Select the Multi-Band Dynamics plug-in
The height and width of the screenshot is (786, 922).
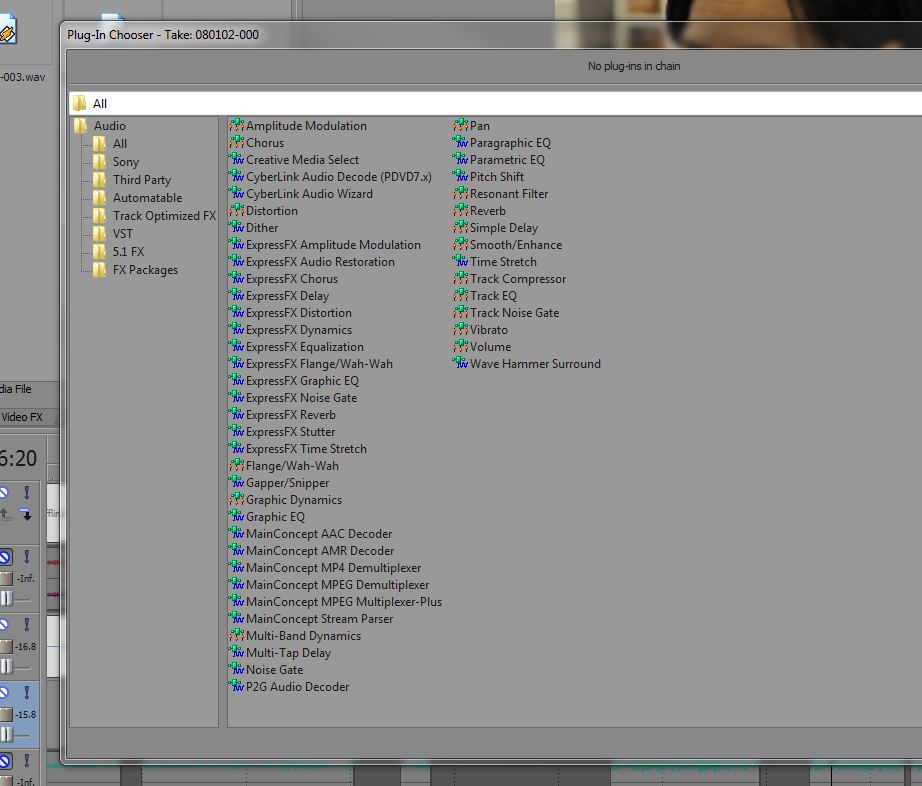[303, 636]
